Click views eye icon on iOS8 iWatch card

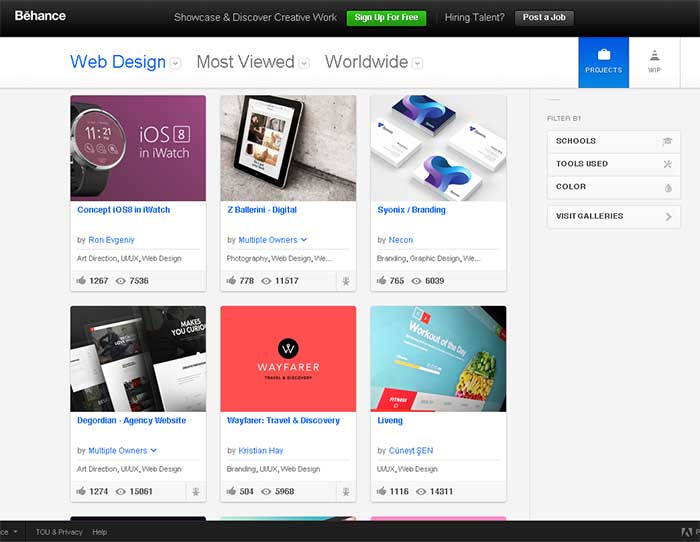click(x=121, y=281)
